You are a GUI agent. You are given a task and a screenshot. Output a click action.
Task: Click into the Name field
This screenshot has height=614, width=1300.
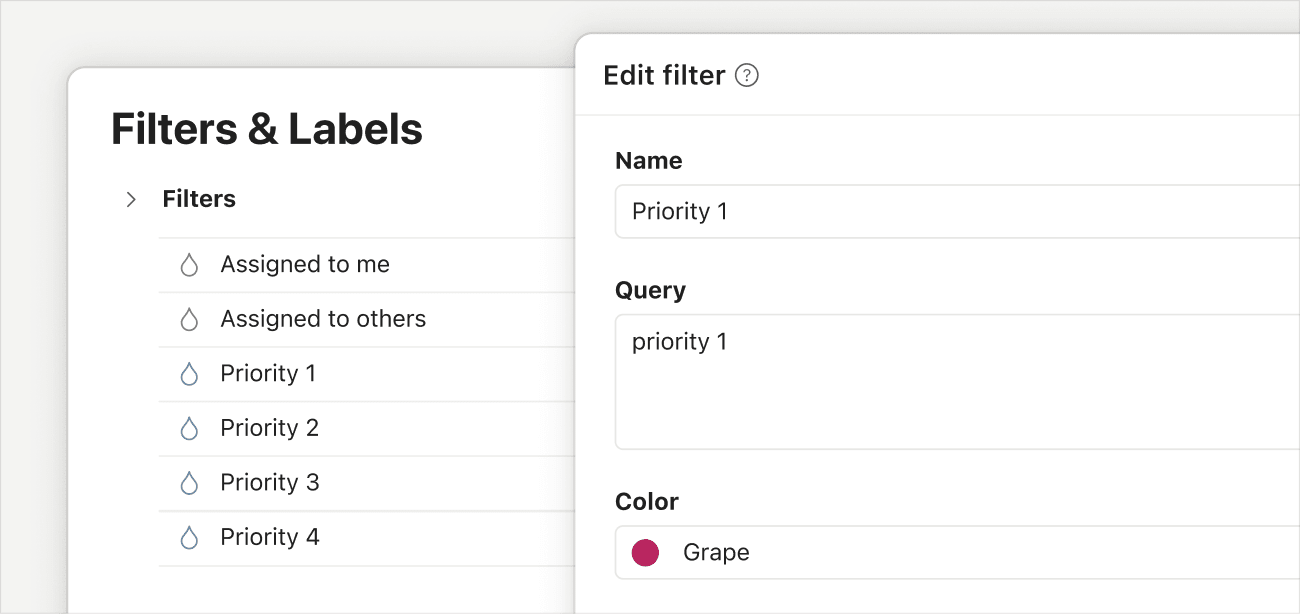click(900, 211)
